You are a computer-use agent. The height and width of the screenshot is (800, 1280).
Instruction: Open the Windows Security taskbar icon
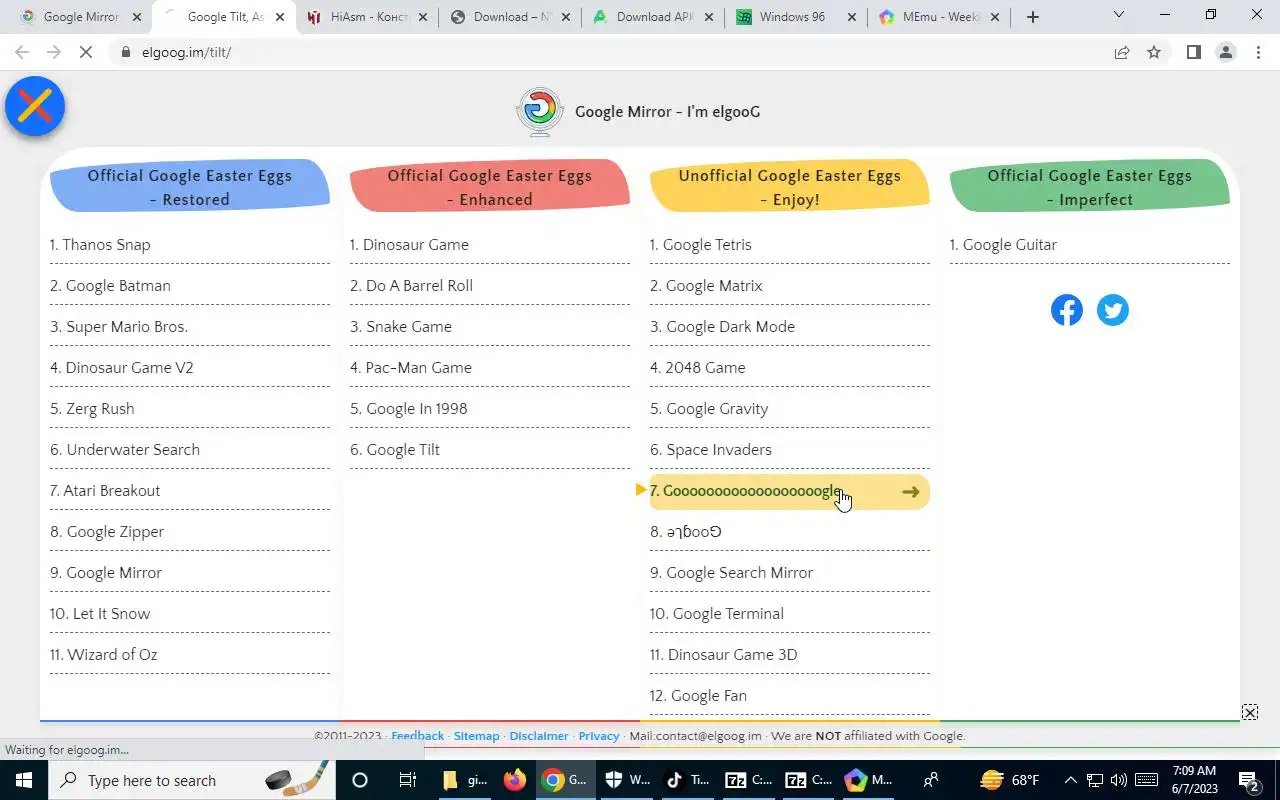point(628,780)
